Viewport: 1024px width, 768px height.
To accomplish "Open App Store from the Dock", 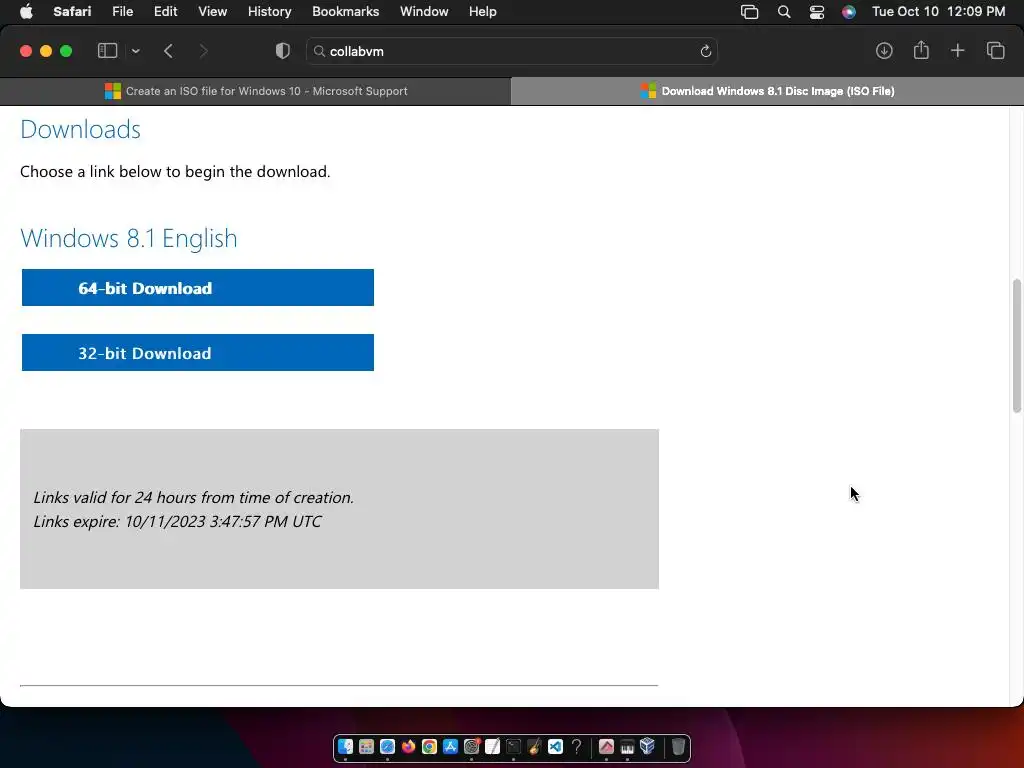I will click(450, 746).
